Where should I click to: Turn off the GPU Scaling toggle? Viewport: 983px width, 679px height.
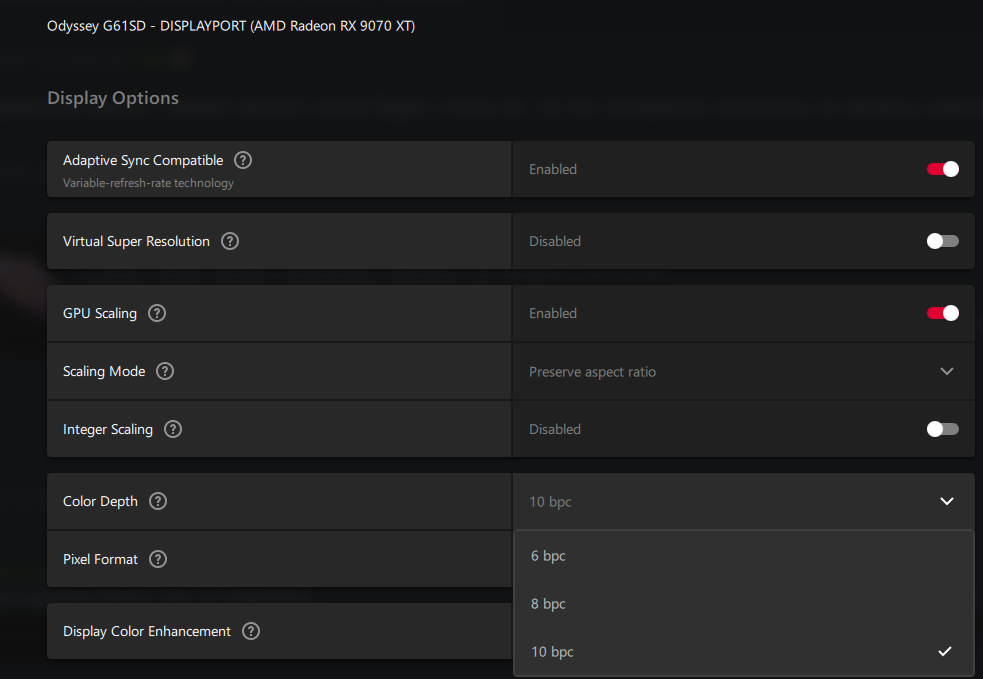coord(943,313)
